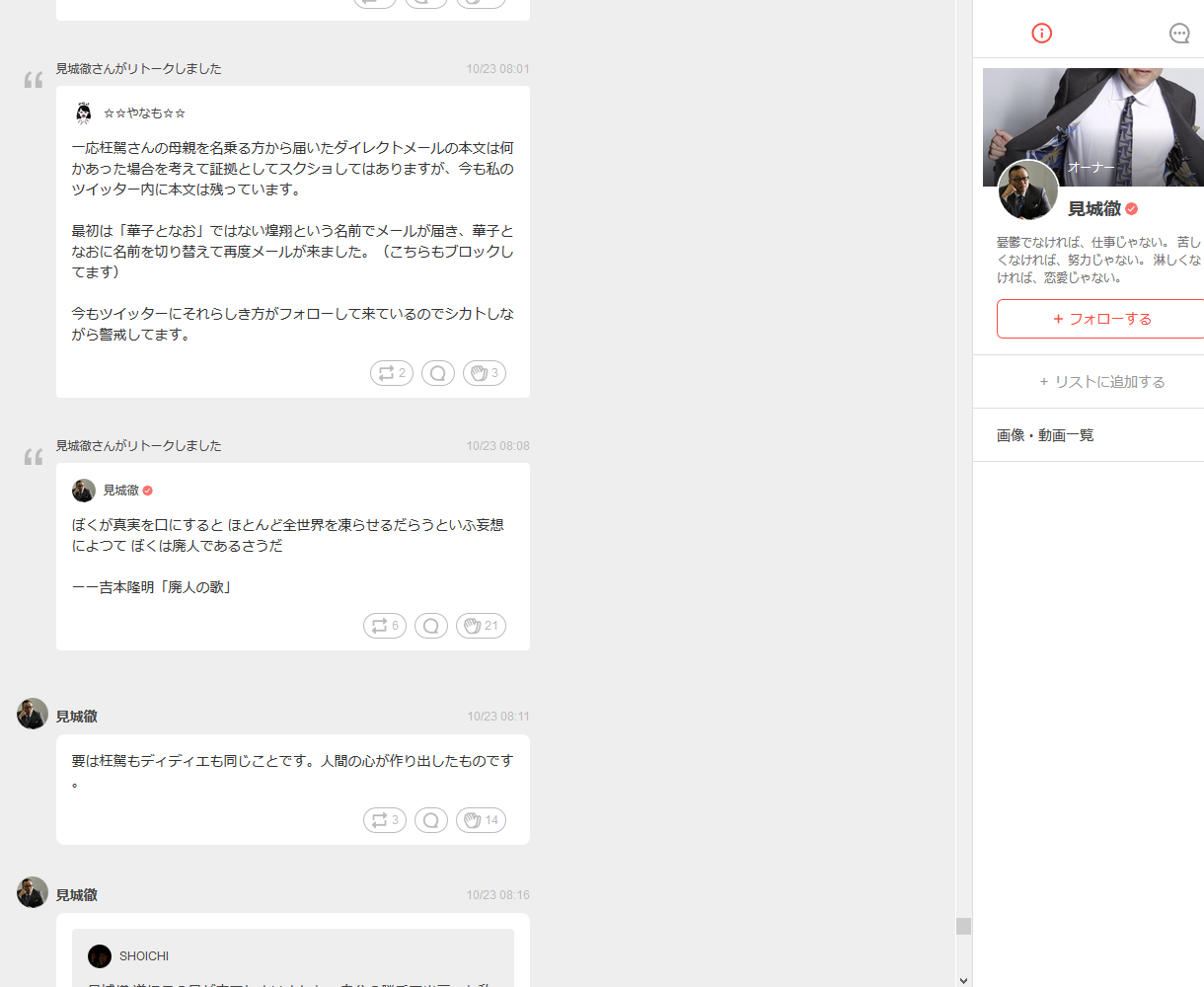Open 見城徹 owner profile picture in sidebar
The image size is (1204, 987).
tap(1028, 190)
